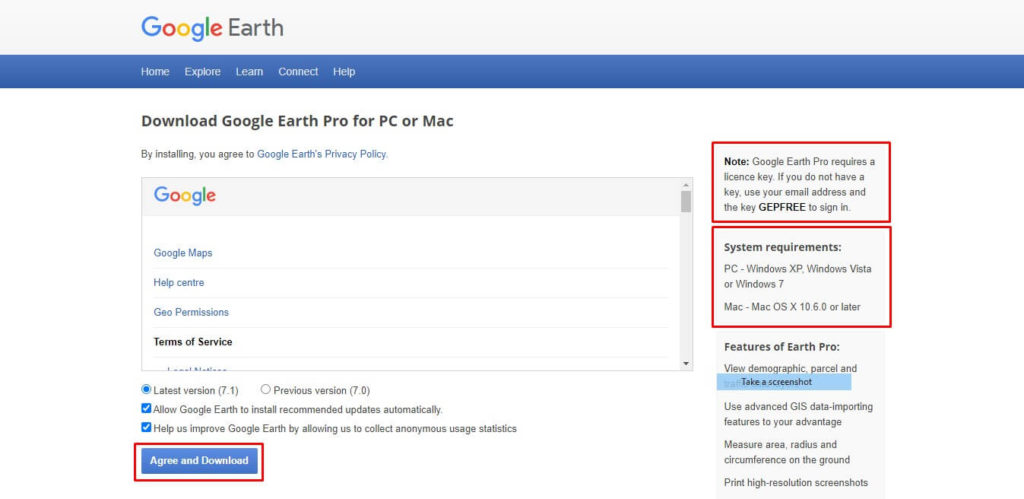
Task: Open the Help centre link
Action: coord(179,283)
